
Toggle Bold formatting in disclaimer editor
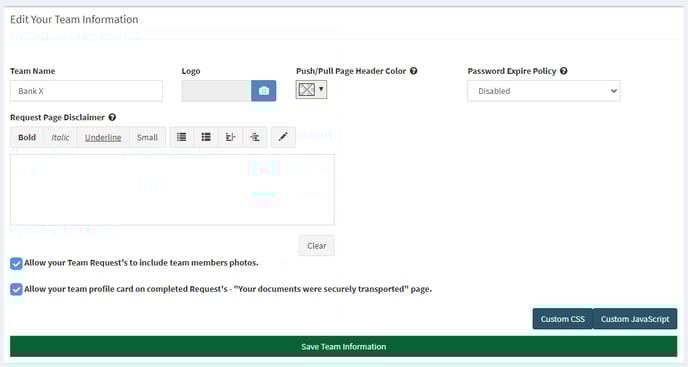coord(27,137)
